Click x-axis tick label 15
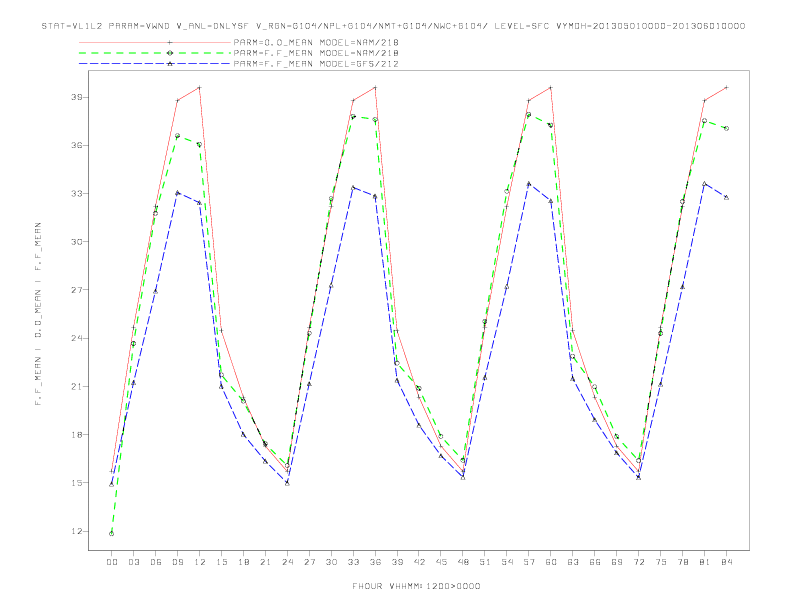This screenshot has height=612, width=792. pyautogui.click(x=222, y=562)
